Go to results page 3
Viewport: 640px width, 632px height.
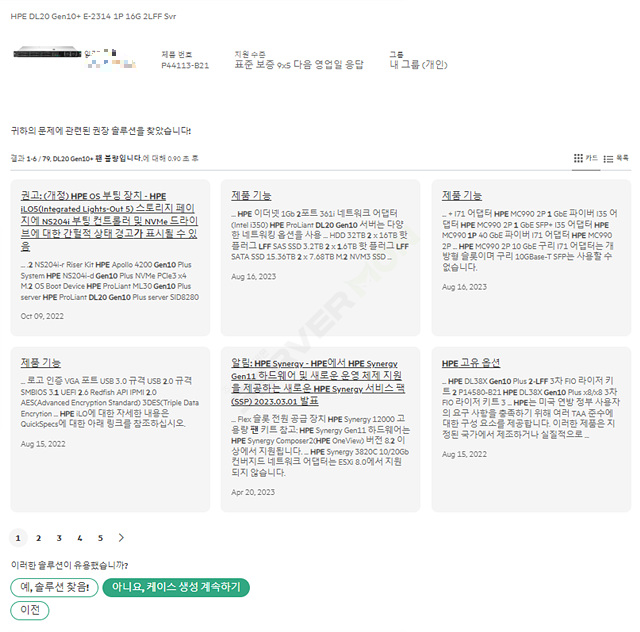point(59,538)
